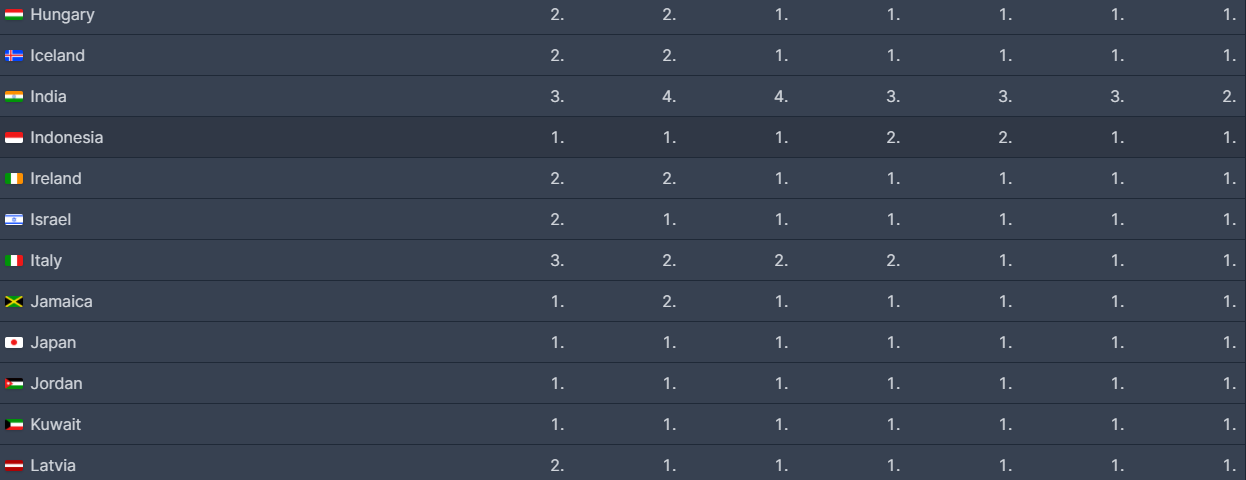Click Jamaica's second column rank value 2.
This screenshot has height=480, width=1246.
point(669,302)
